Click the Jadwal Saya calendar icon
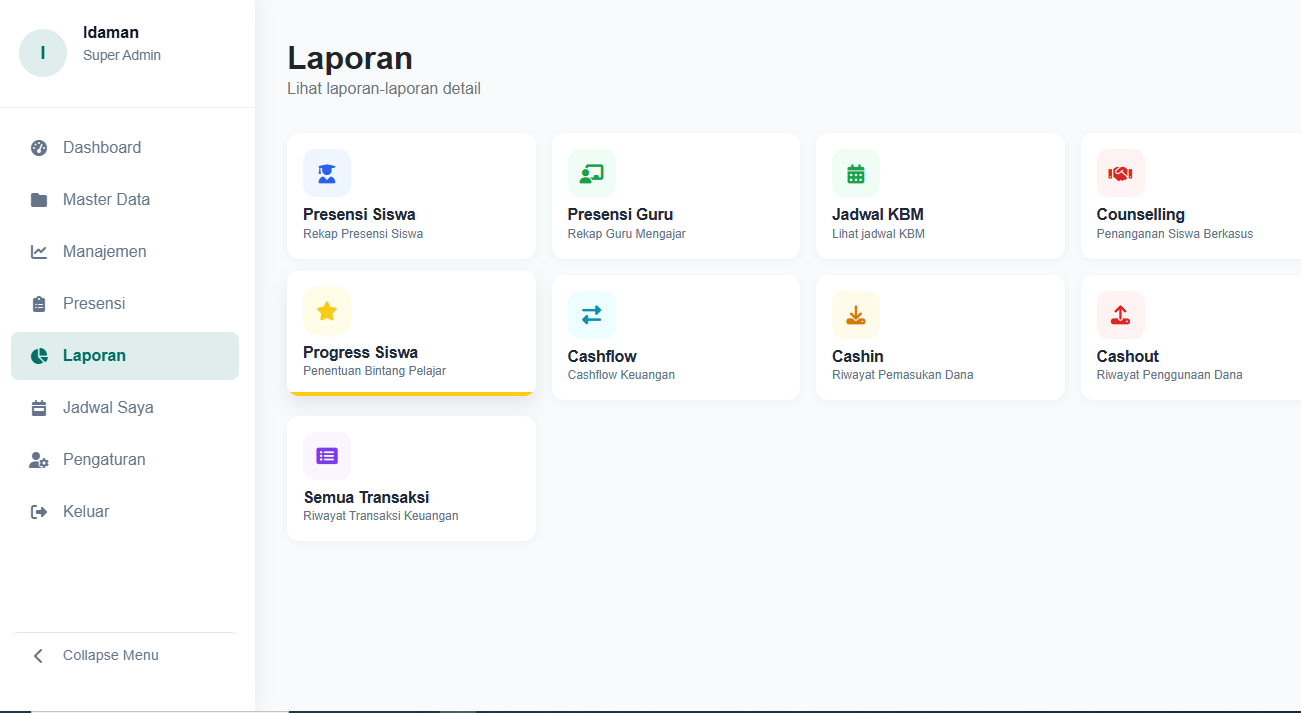 39,408
